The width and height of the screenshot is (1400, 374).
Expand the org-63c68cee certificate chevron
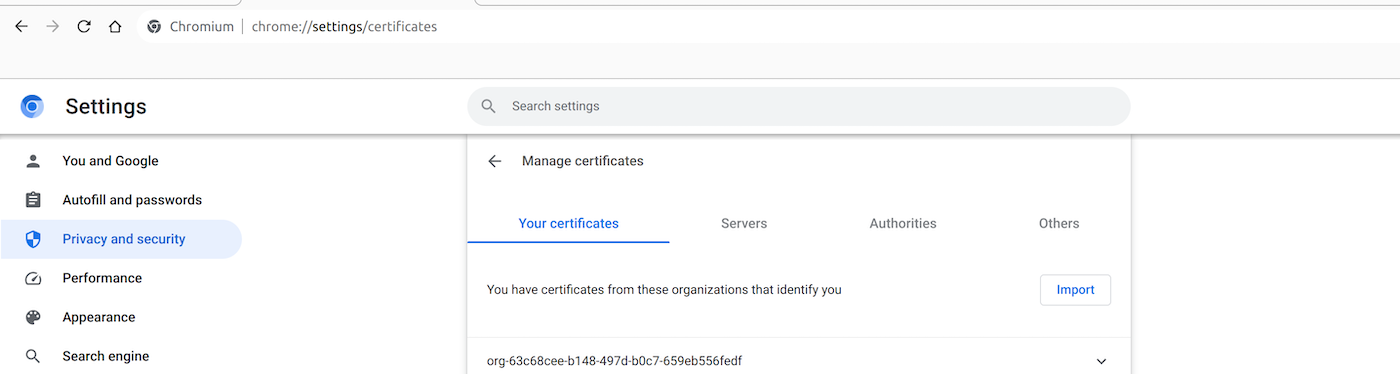(1102, 361)
